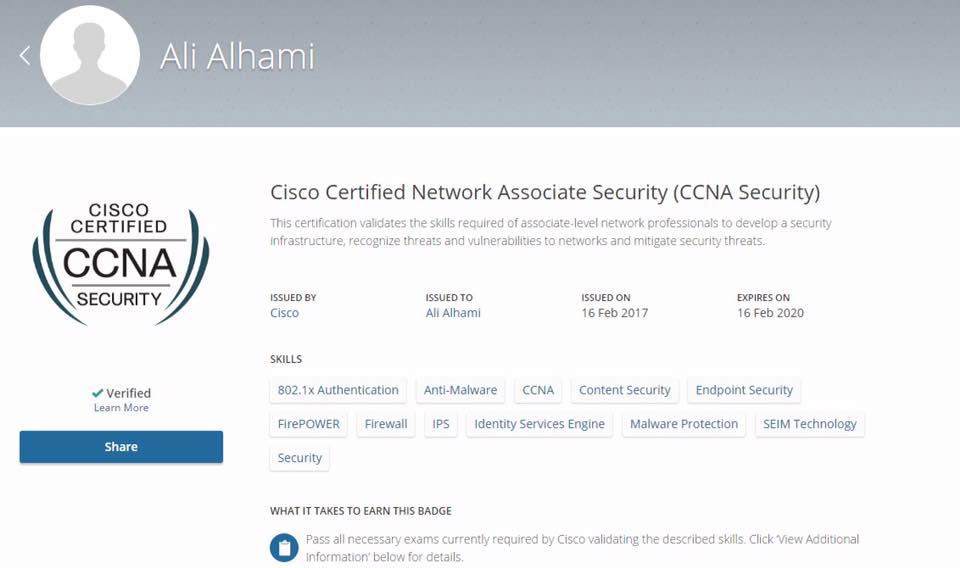Click the blue Share button

pos(121,447)
